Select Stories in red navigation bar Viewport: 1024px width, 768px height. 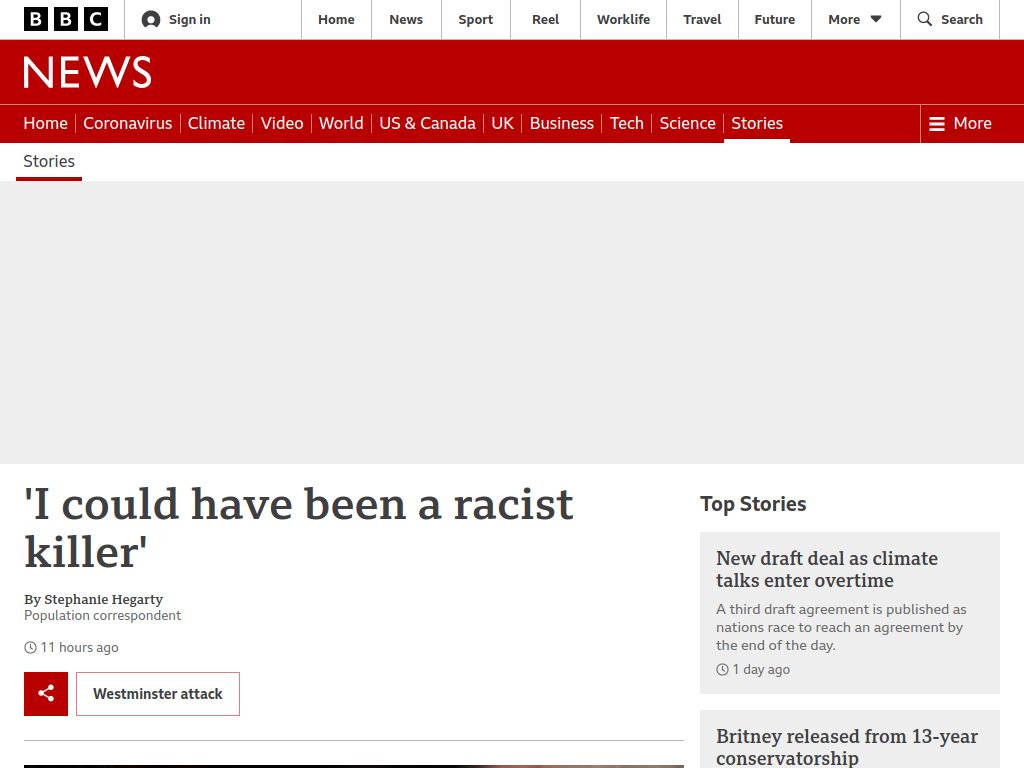(x=757, y=123)
